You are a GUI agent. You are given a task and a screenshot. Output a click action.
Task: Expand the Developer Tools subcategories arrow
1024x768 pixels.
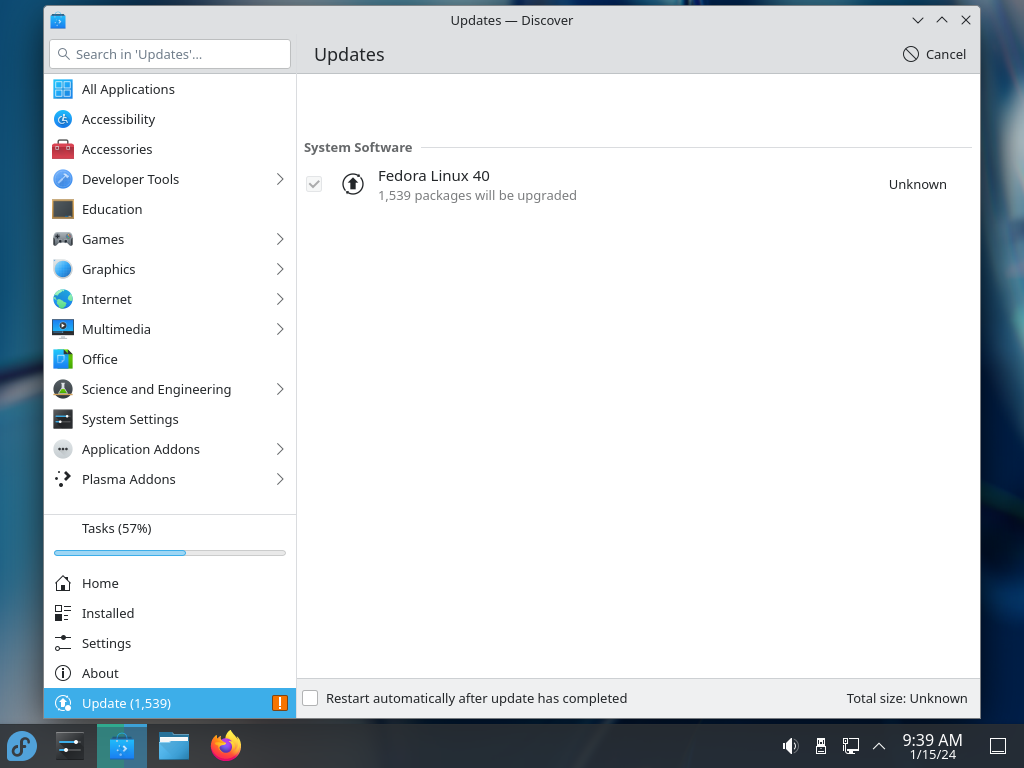click(280, 180)
